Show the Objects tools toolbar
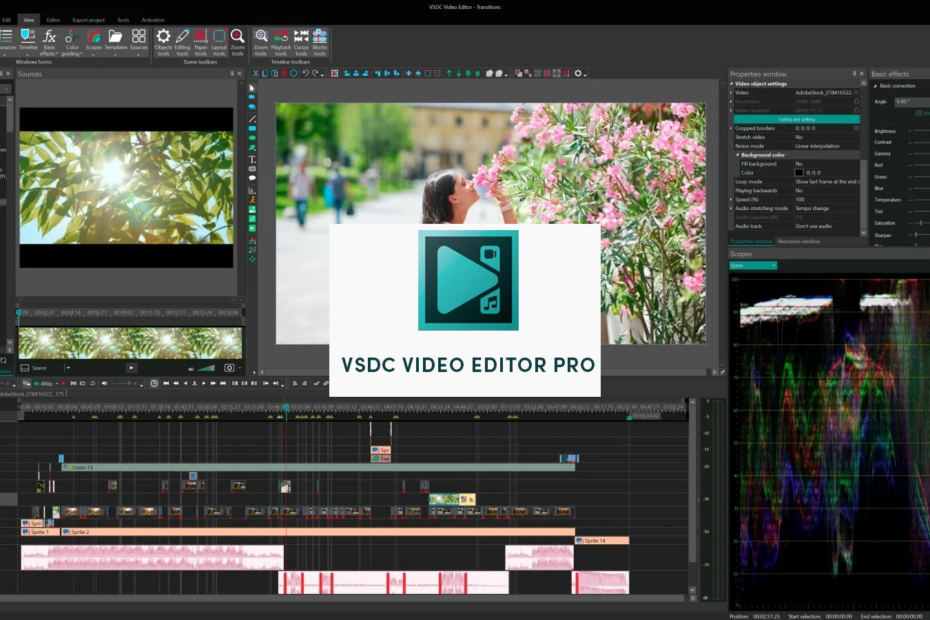The width and height of the screenshot is (930, 620). 163,42
